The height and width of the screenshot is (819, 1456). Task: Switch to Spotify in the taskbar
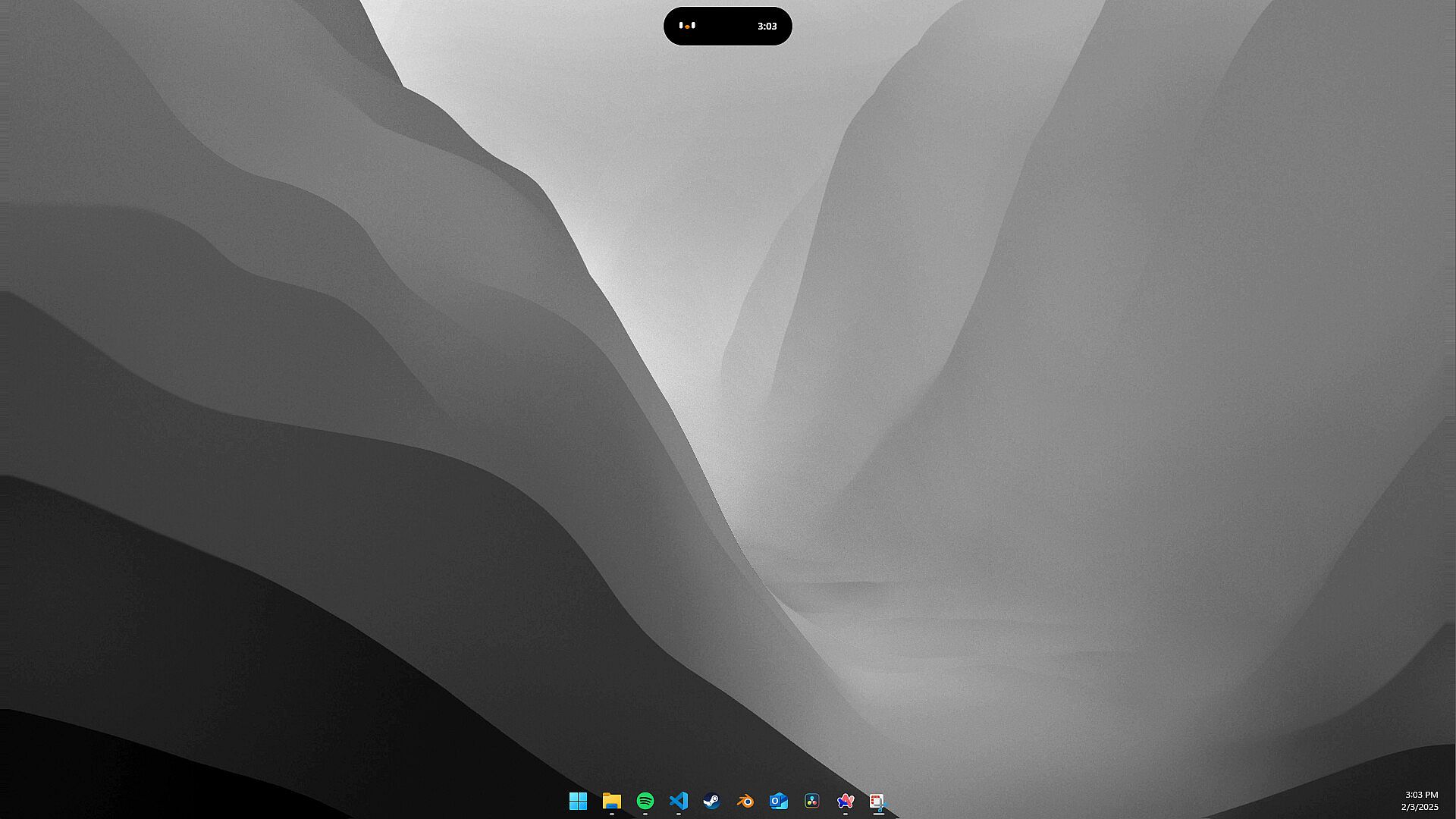(x=645, y=801)
